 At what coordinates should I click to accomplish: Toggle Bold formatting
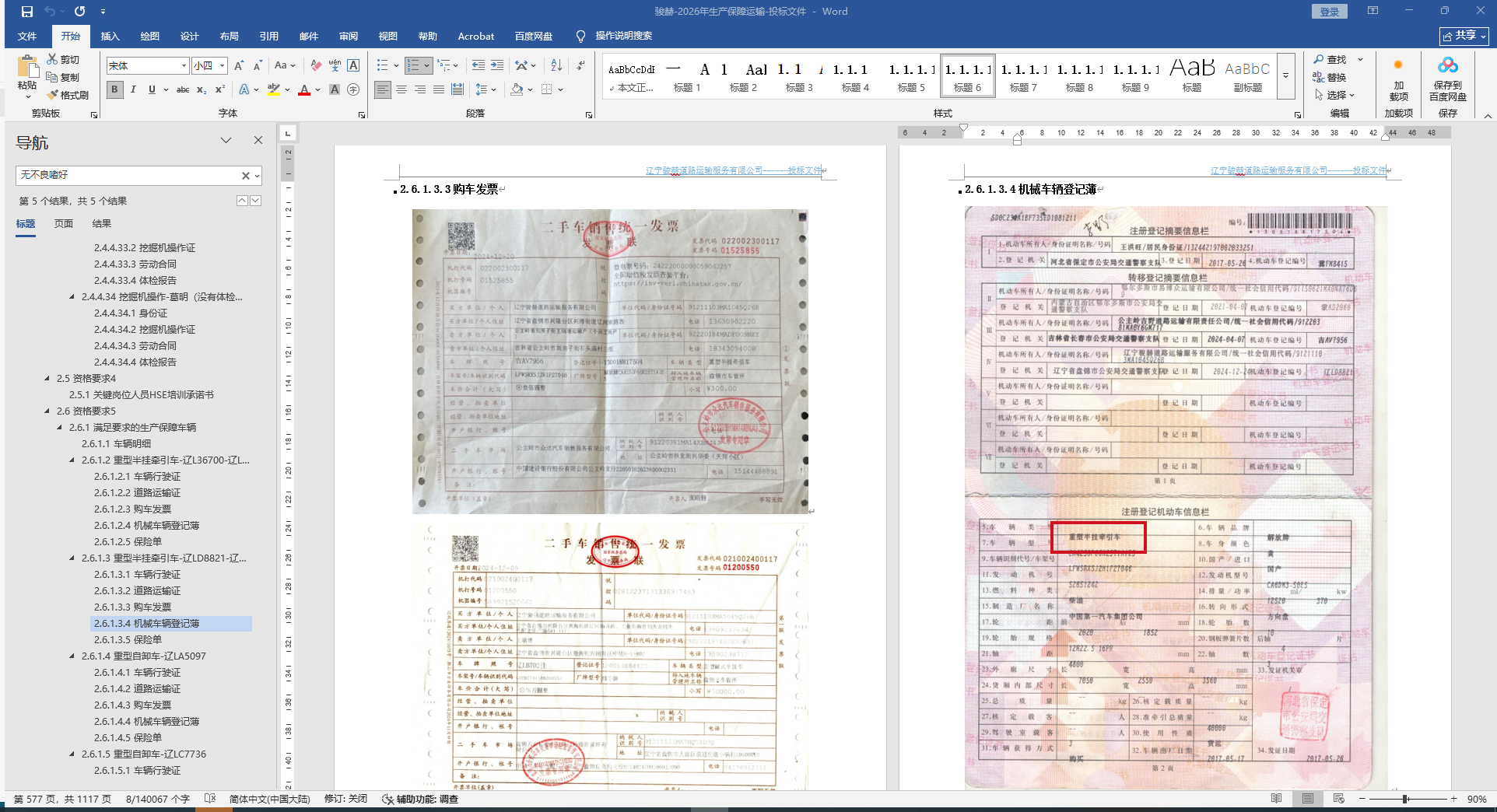coord(114,89)
